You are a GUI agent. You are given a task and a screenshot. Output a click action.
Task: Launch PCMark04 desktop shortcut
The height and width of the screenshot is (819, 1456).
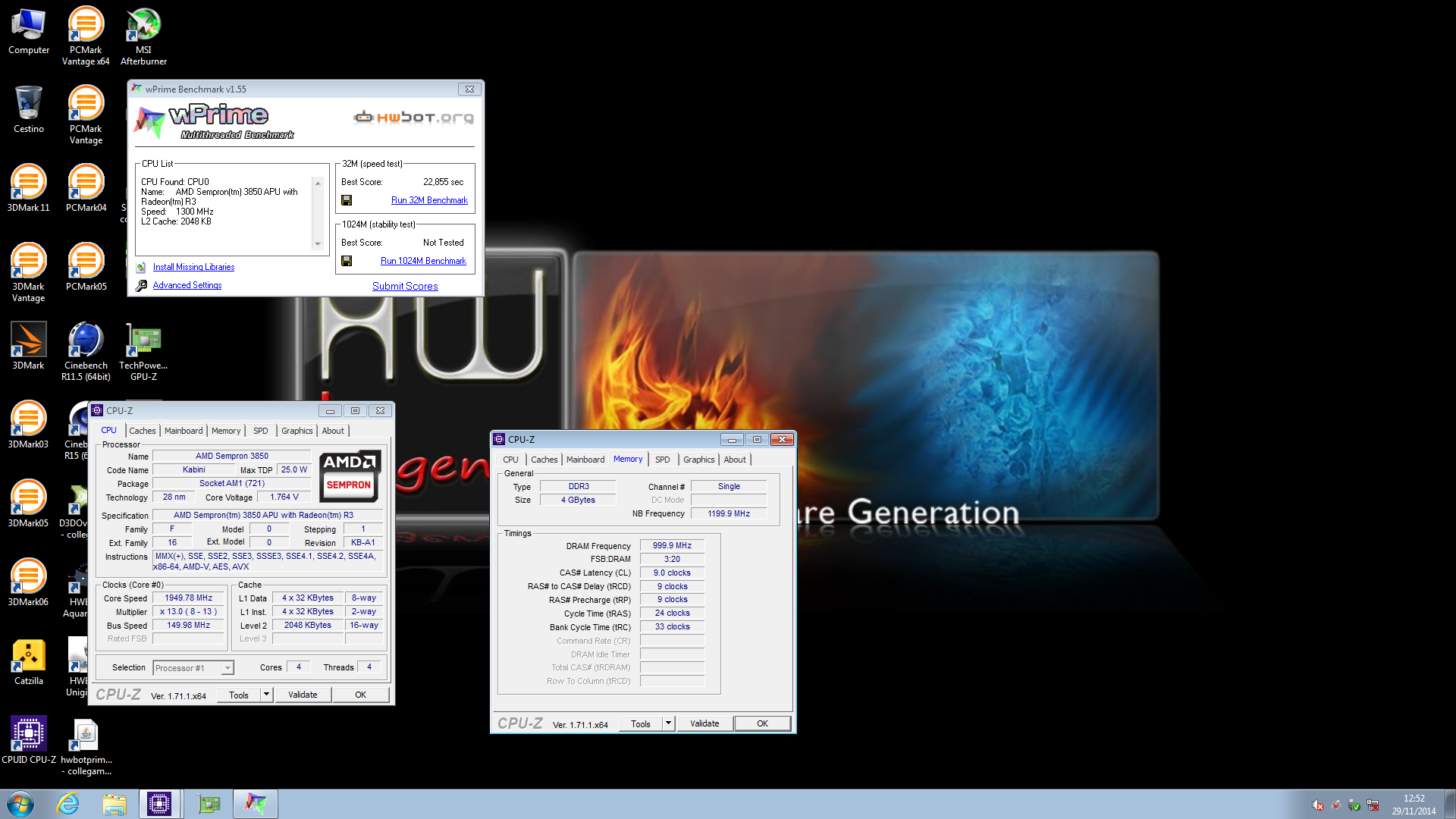point(86,188)
